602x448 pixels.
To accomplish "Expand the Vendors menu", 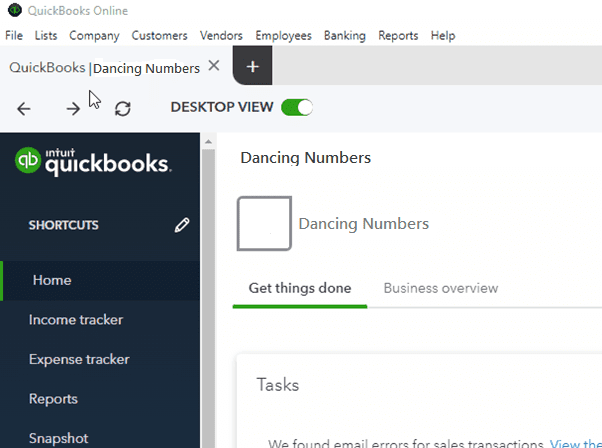I will [x=221, y=35].
